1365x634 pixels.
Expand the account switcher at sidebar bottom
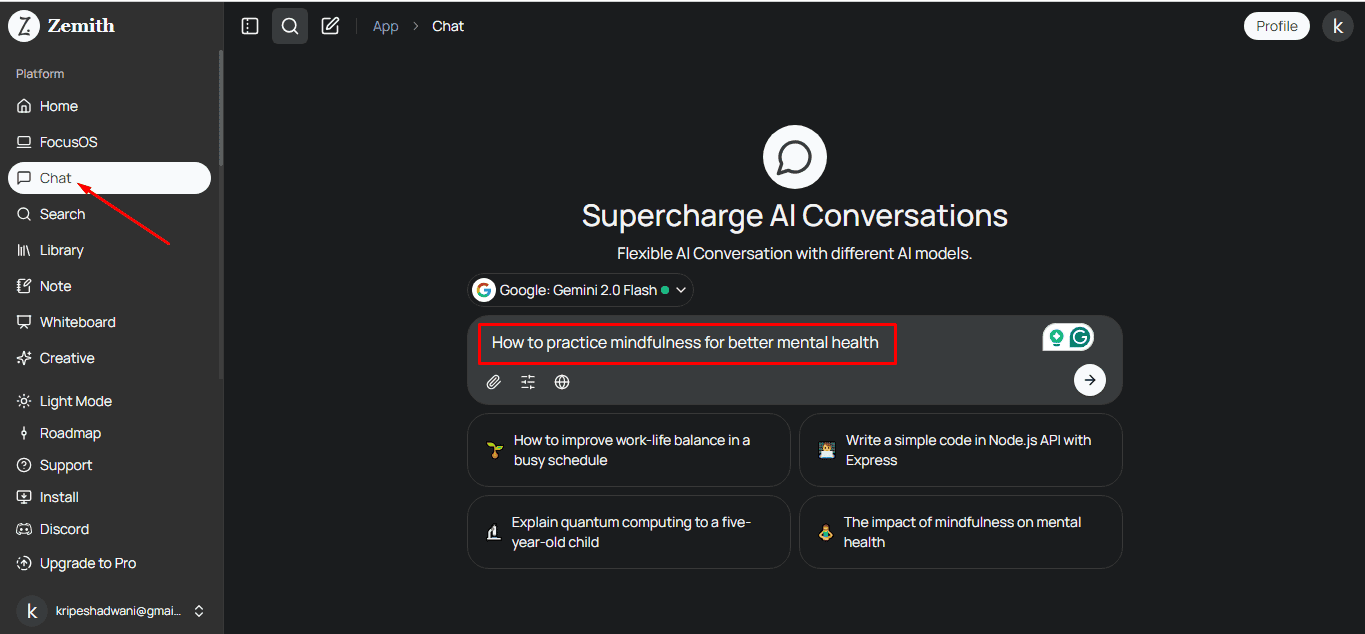(x=199, y=610)
